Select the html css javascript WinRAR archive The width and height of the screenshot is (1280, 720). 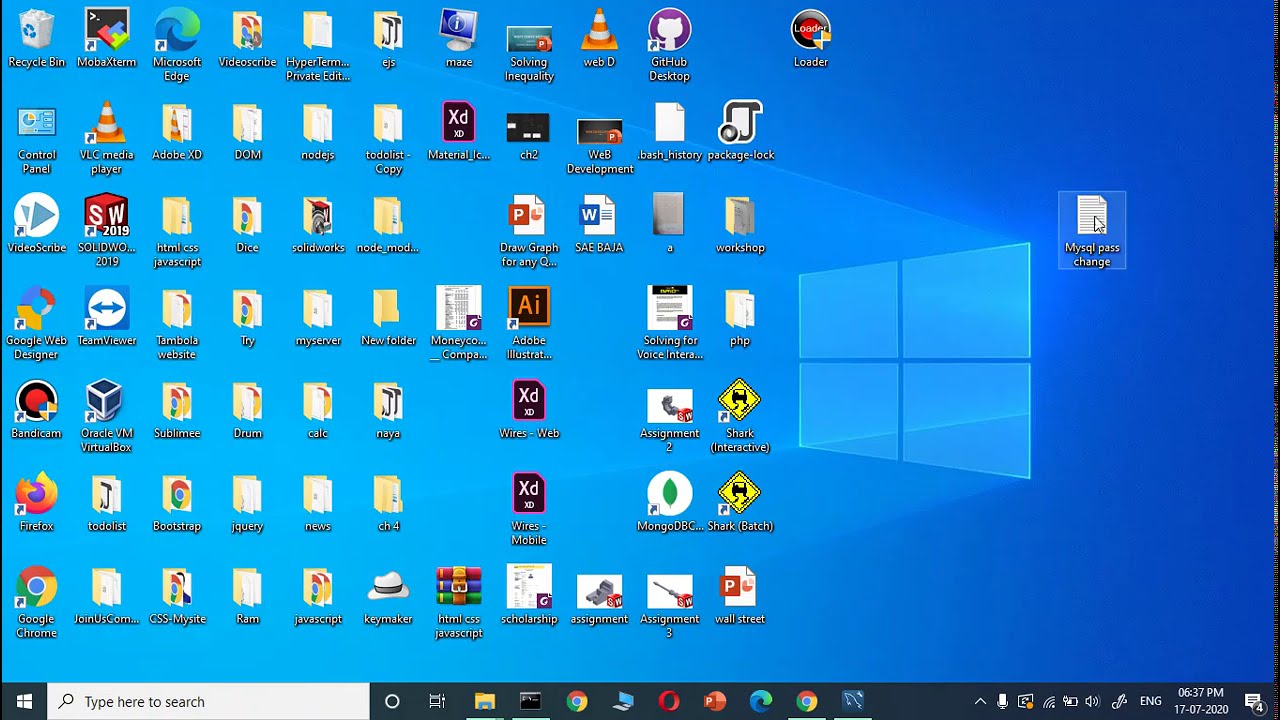[x=459, y=604]
